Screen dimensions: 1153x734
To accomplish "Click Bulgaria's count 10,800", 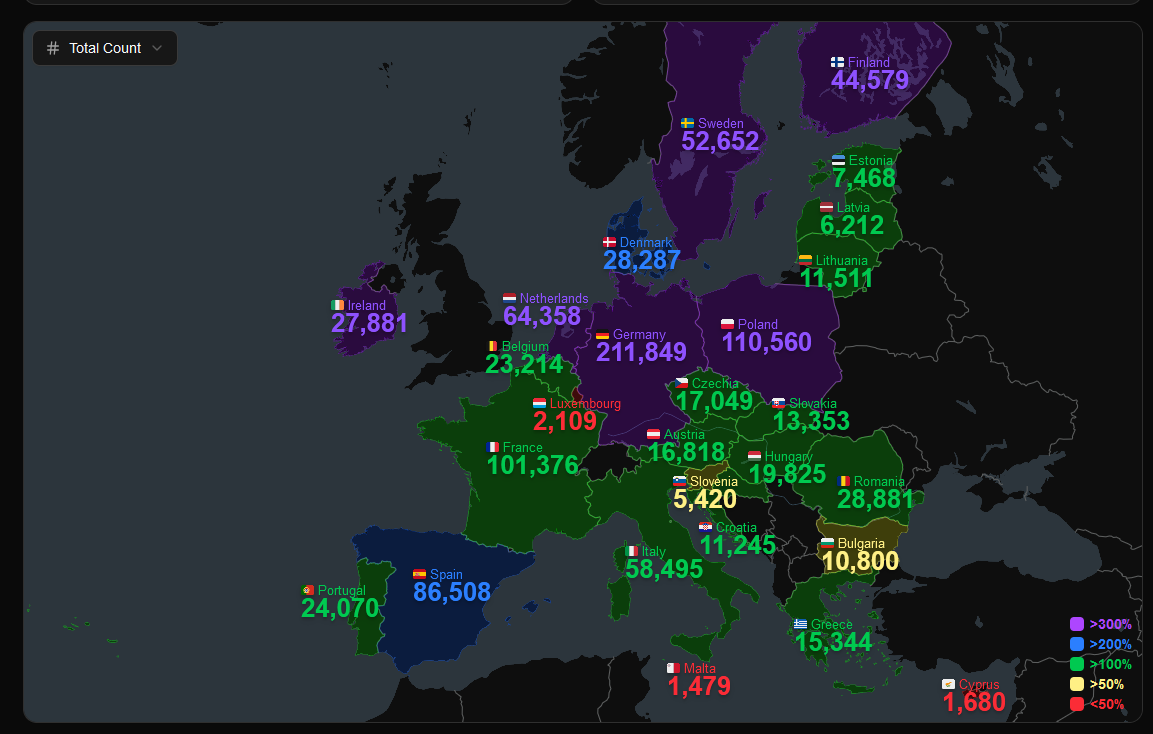I will (860, 561).
